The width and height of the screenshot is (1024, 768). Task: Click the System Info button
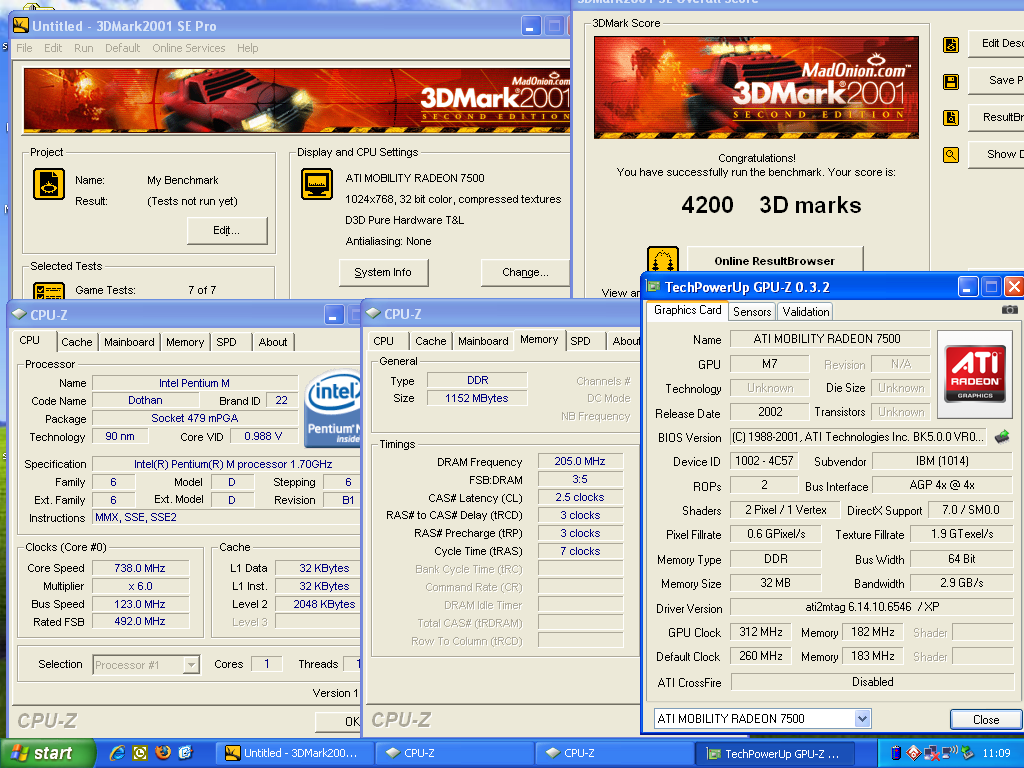pos(383,272)
